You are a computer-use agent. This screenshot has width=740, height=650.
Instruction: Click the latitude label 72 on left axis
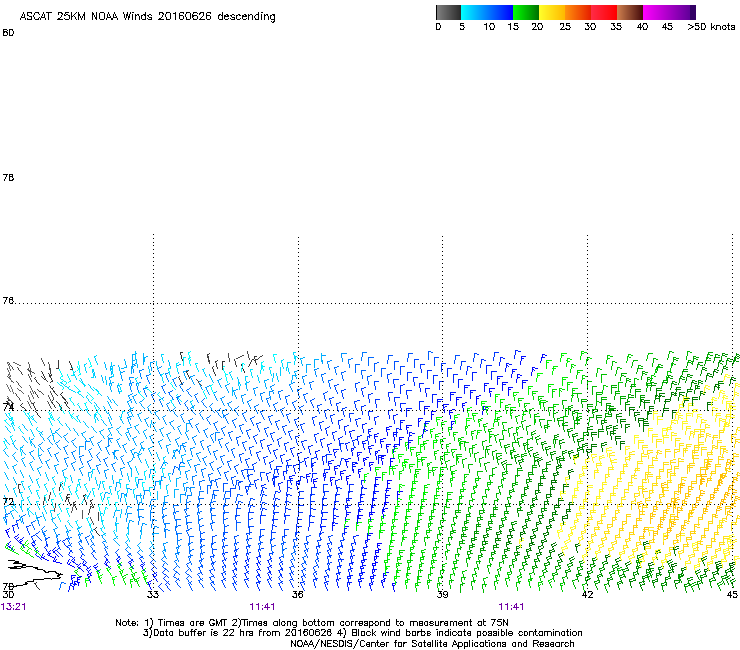pos(8,501)
